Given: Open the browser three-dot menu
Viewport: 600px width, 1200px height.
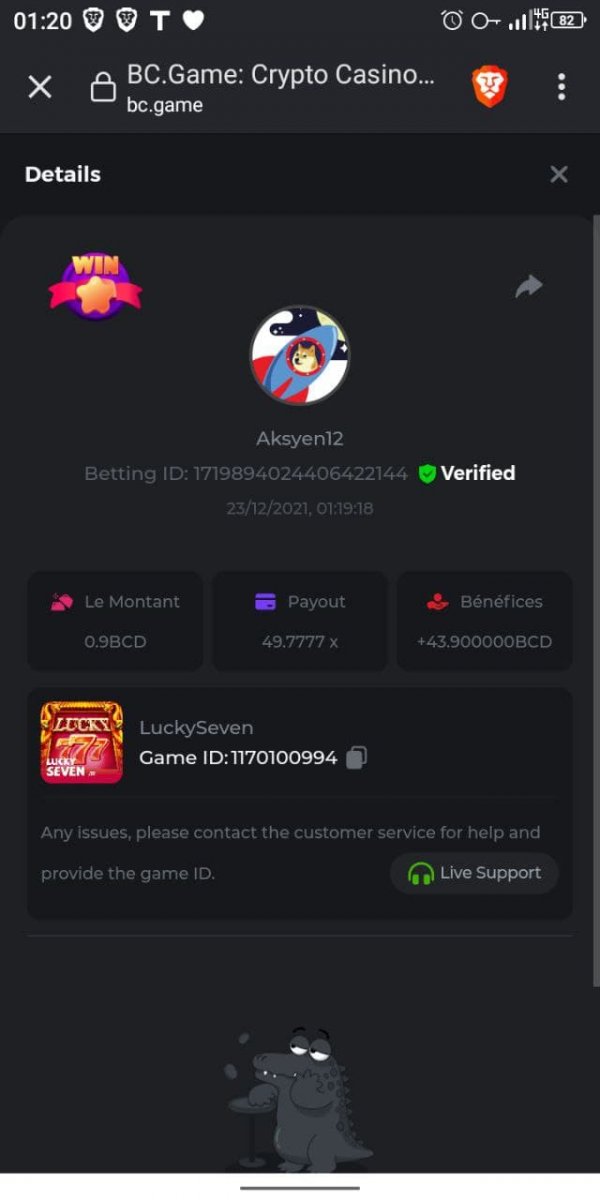Looking at the screenshot, I should click(561, 87).
